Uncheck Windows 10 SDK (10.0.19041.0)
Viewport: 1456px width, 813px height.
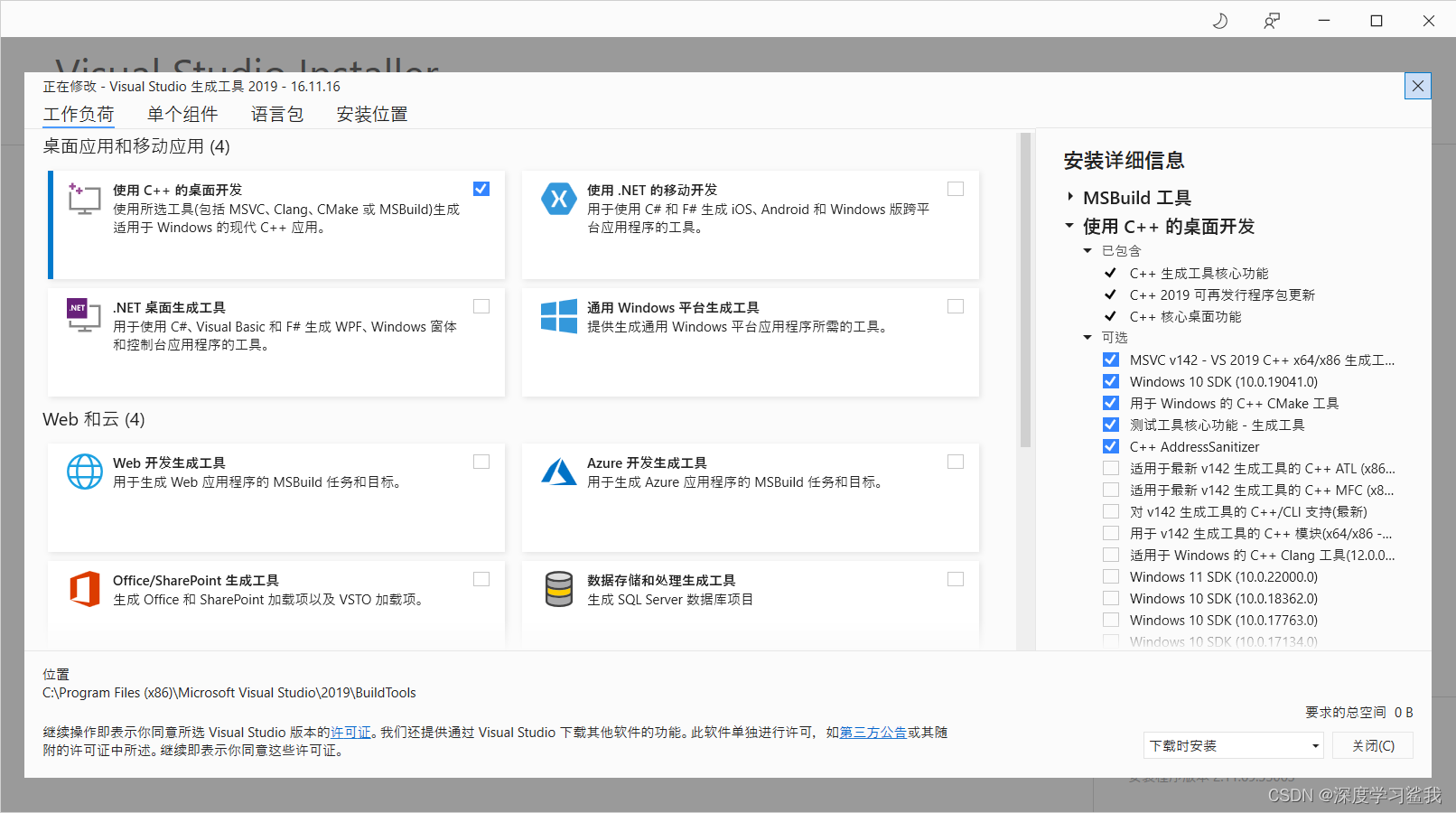click(x=1111, y=381)
